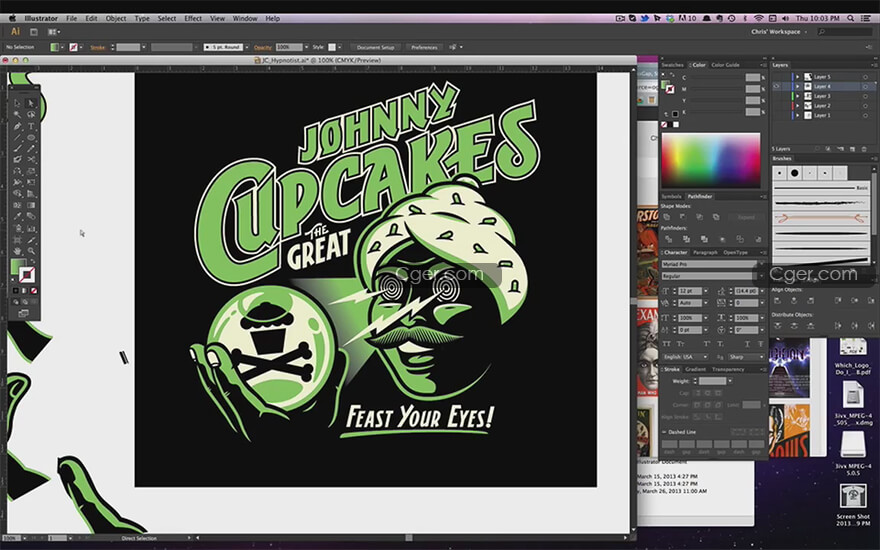Click the All Caps icon in Character panel
The height and width of the screenshot is (550, 880).
667,343
